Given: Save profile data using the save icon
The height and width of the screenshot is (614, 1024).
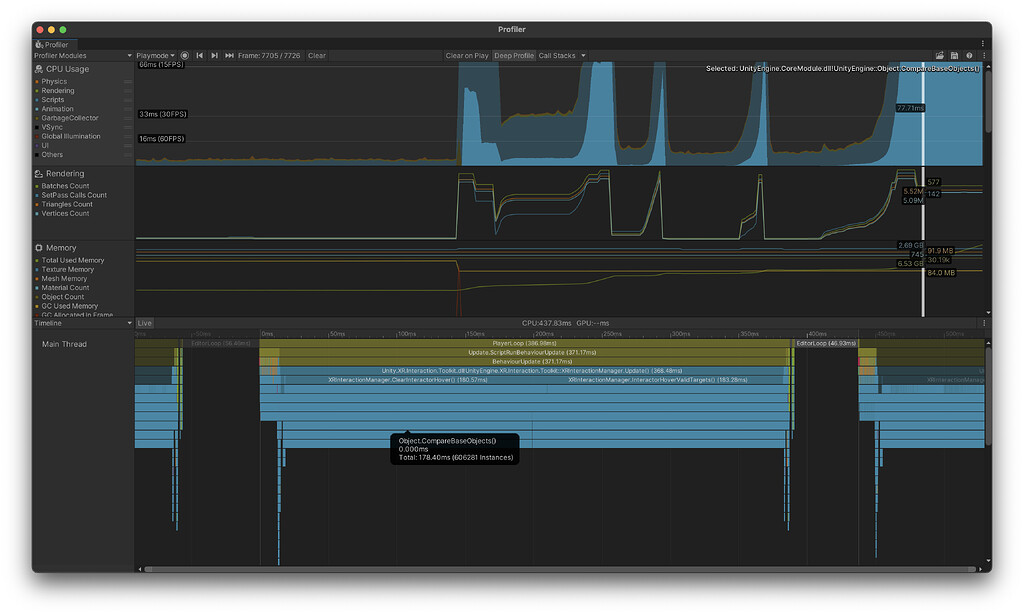Looking at the screenshot, I should point(954,55).
